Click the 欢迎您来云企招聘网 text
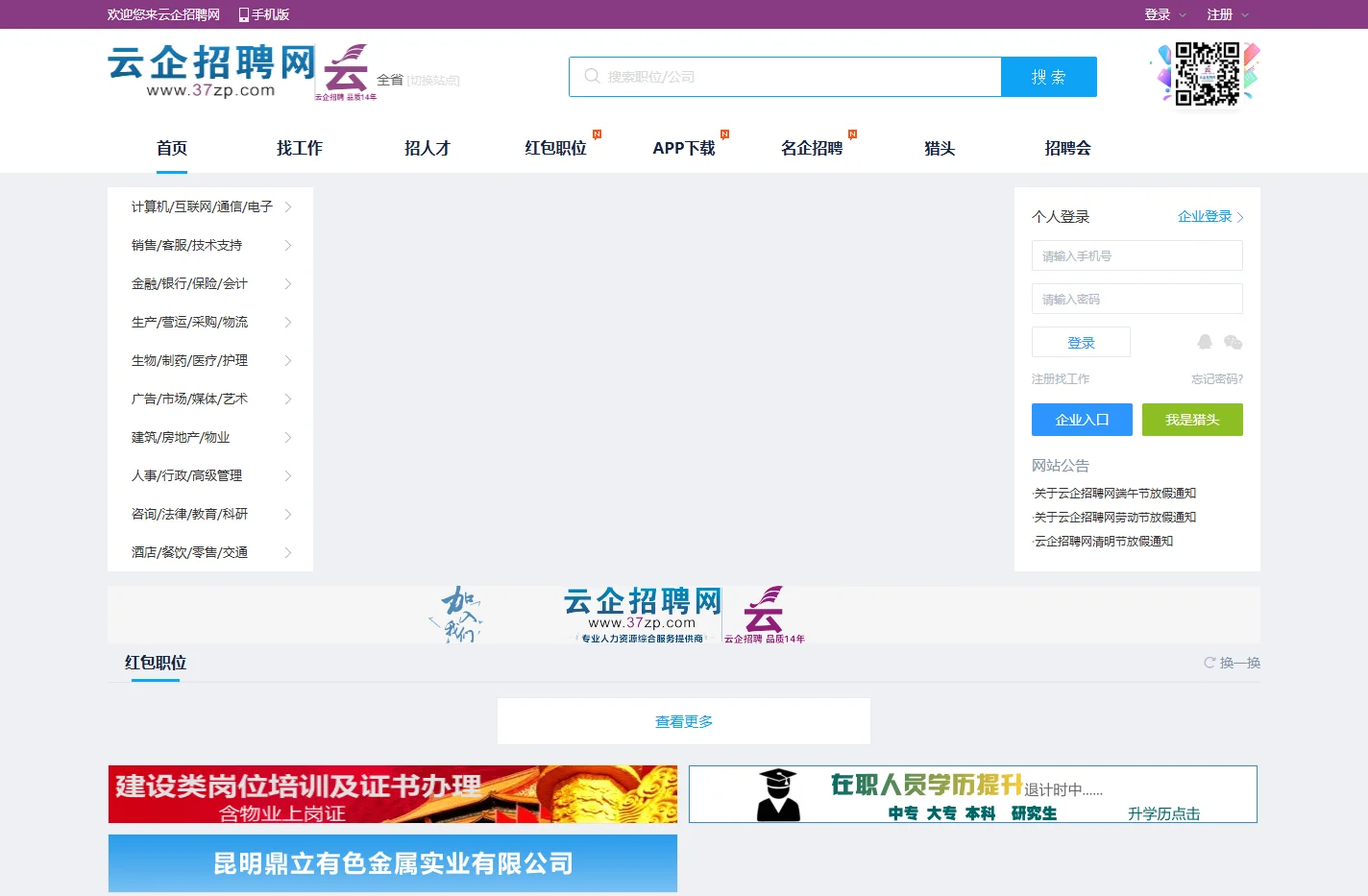 163,14
